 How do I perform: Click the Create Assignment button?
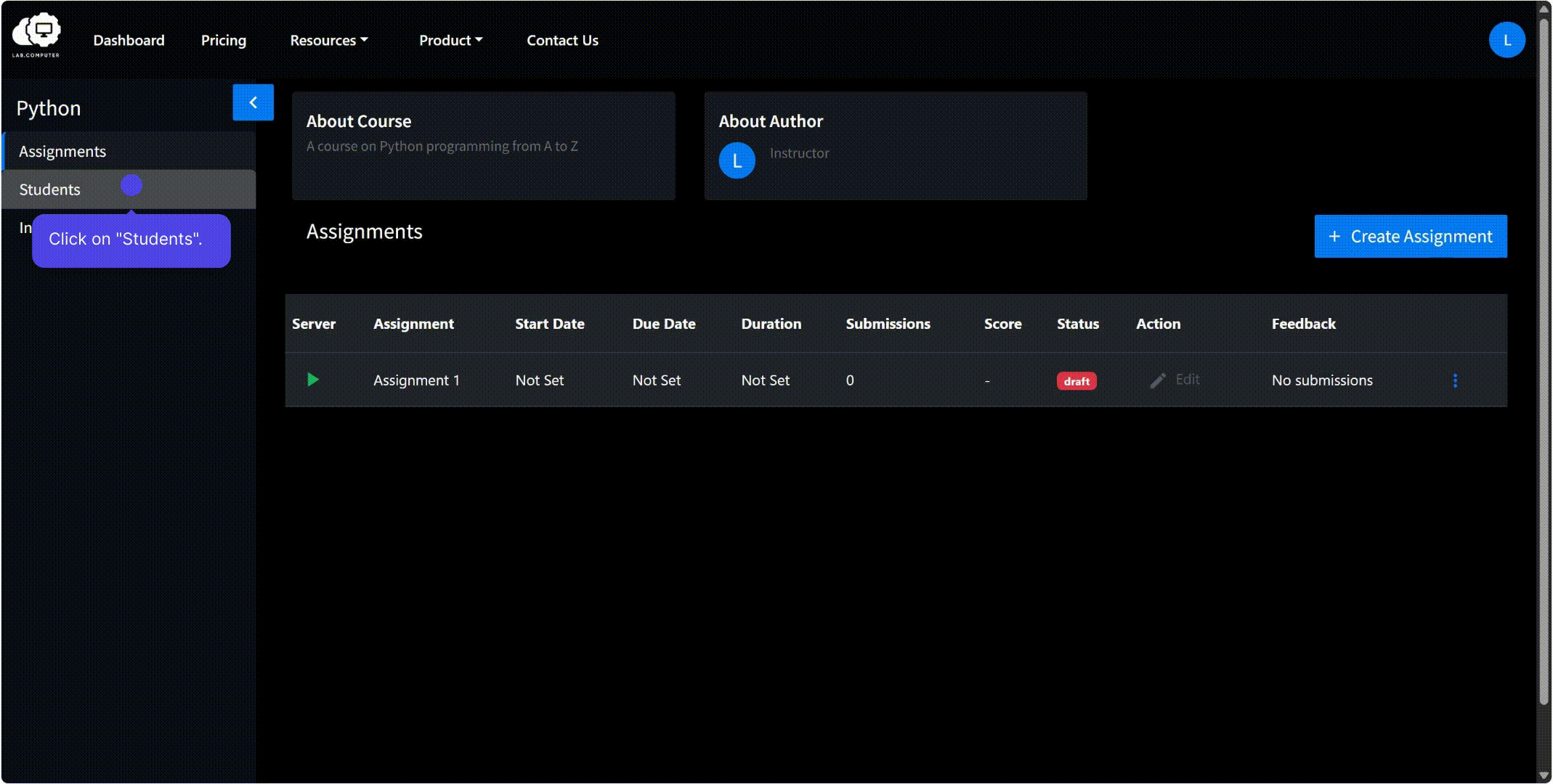[x=1411, y=236]
